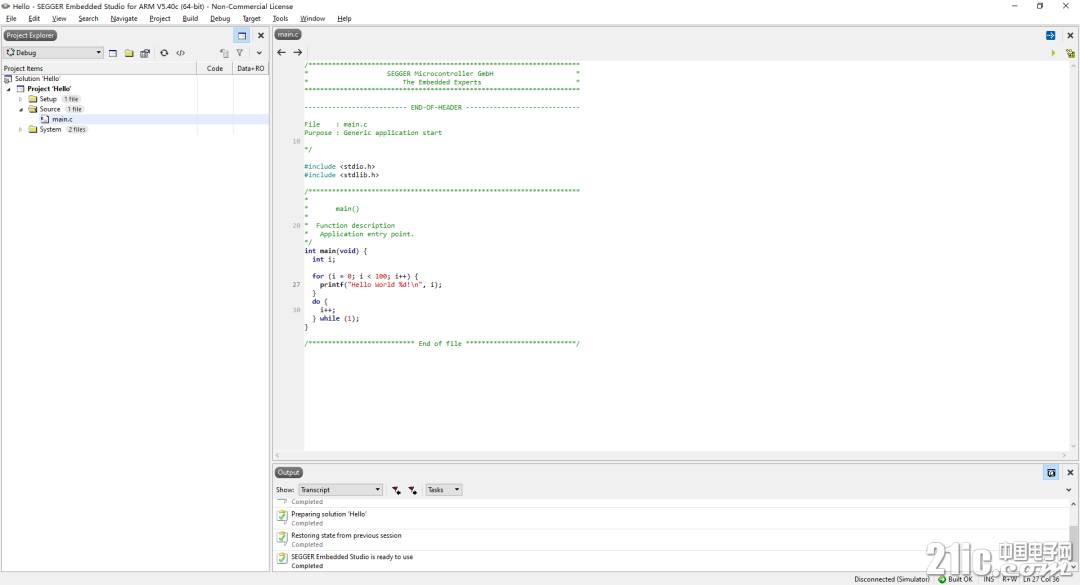Click the System folder icon
This screenshot has width=1080, height=585.
[32, 130]
